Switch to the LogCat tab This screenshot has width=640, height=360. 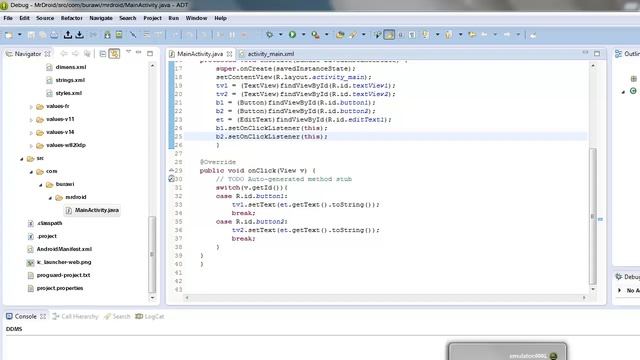click(150, 316)
